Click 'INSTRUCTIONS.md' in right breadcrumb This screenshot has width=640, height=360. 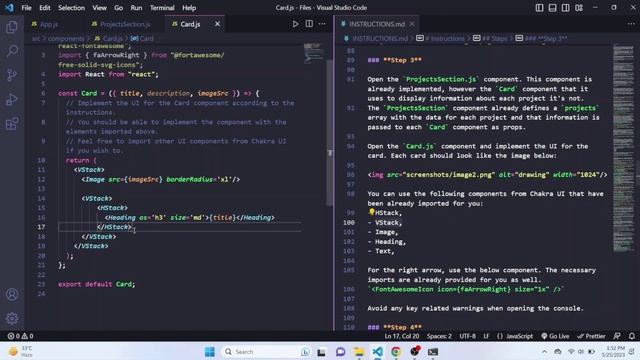click(380, 38)
